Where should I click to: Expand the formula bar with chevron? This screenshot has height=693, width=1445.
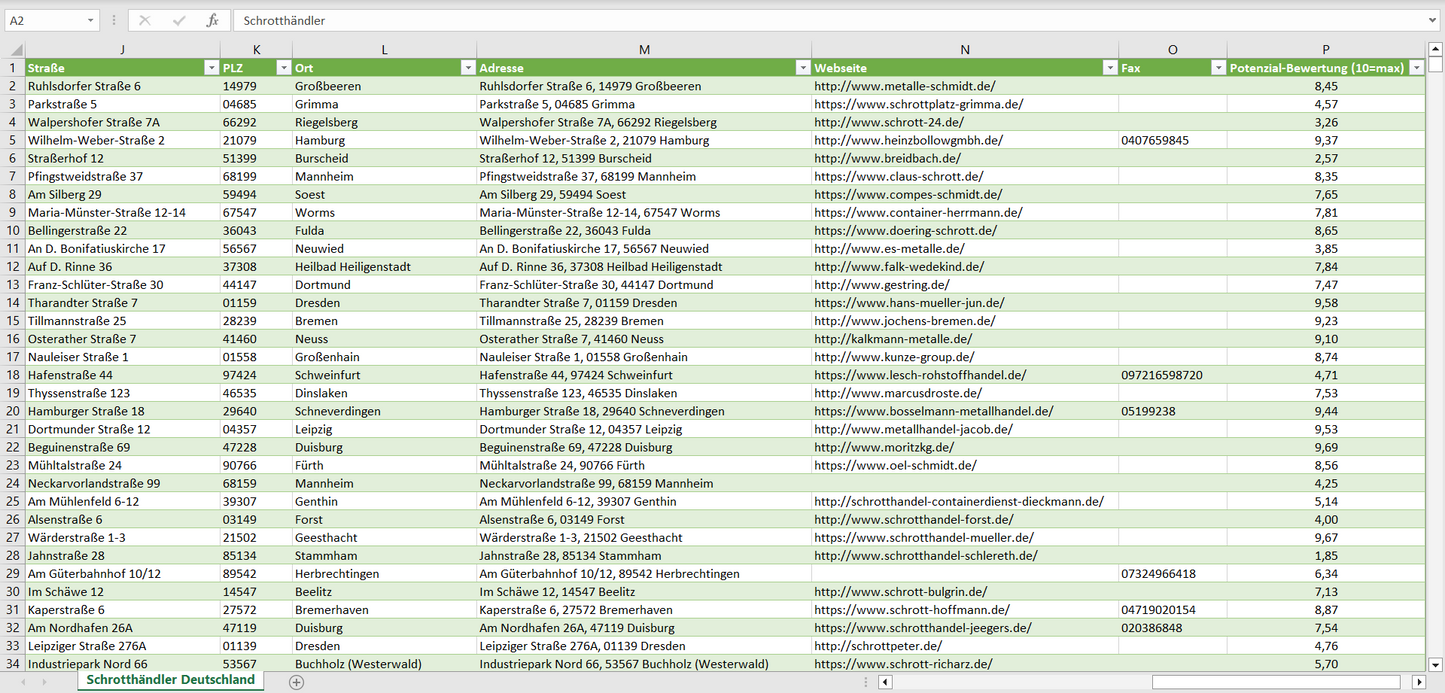pos(1434,20)
